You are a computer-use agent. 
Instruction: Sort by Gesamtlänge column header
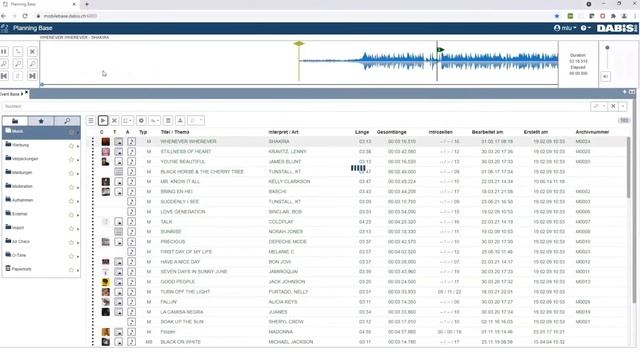[391, 132]
